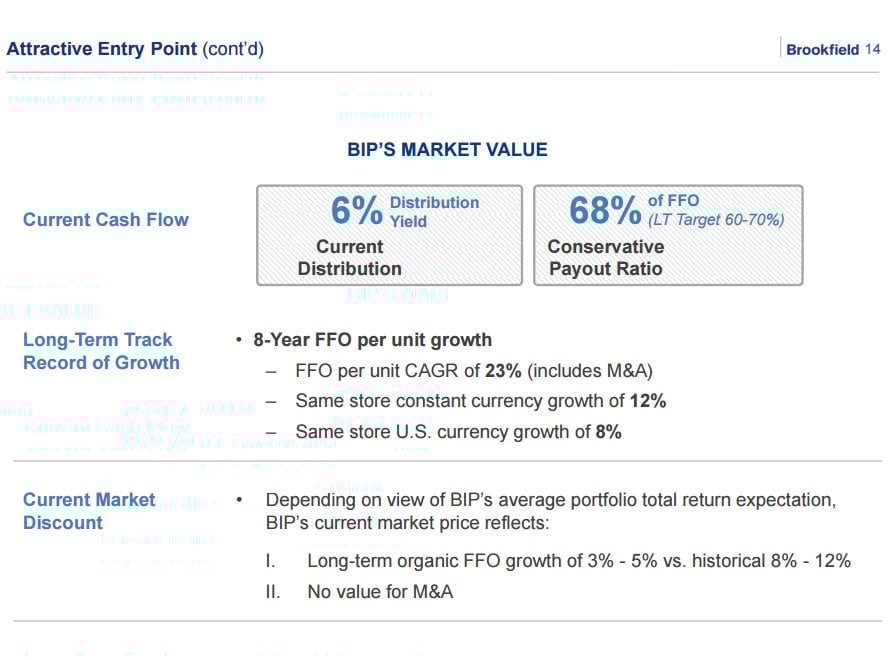Click the 'Conservative Payout Ratio' box label
The image size is (896, 660).
click(605, 258)
